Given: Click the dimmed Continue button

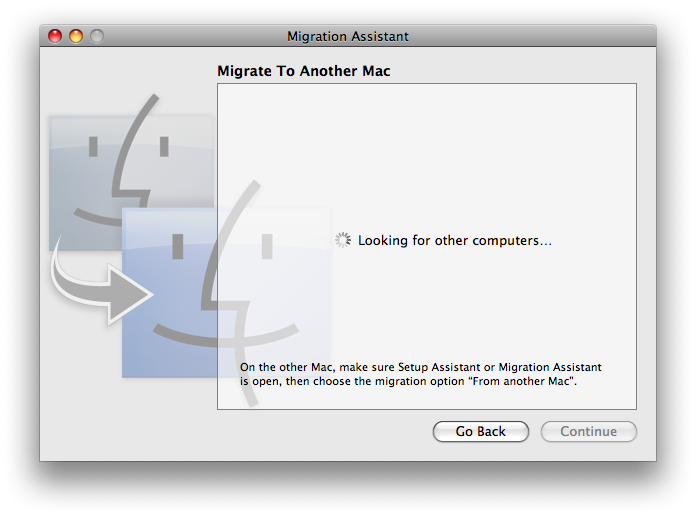Looking at the screenshot, I should click(x=589, y=432).
